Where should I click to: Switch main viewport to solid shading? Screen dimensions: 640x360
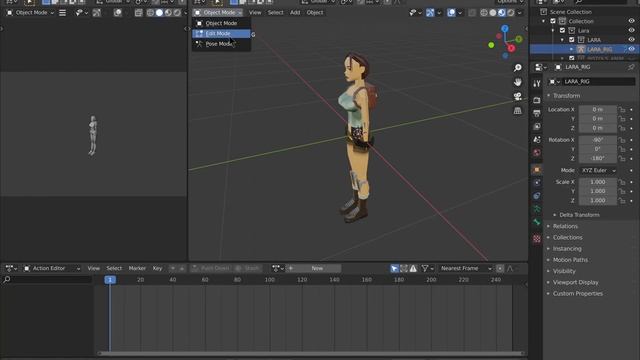[493, 13]
